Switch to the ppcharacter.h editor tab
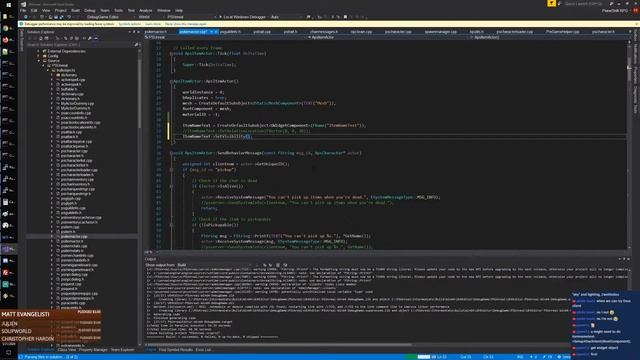Screen dimensions: 640x360 [603, 32]
